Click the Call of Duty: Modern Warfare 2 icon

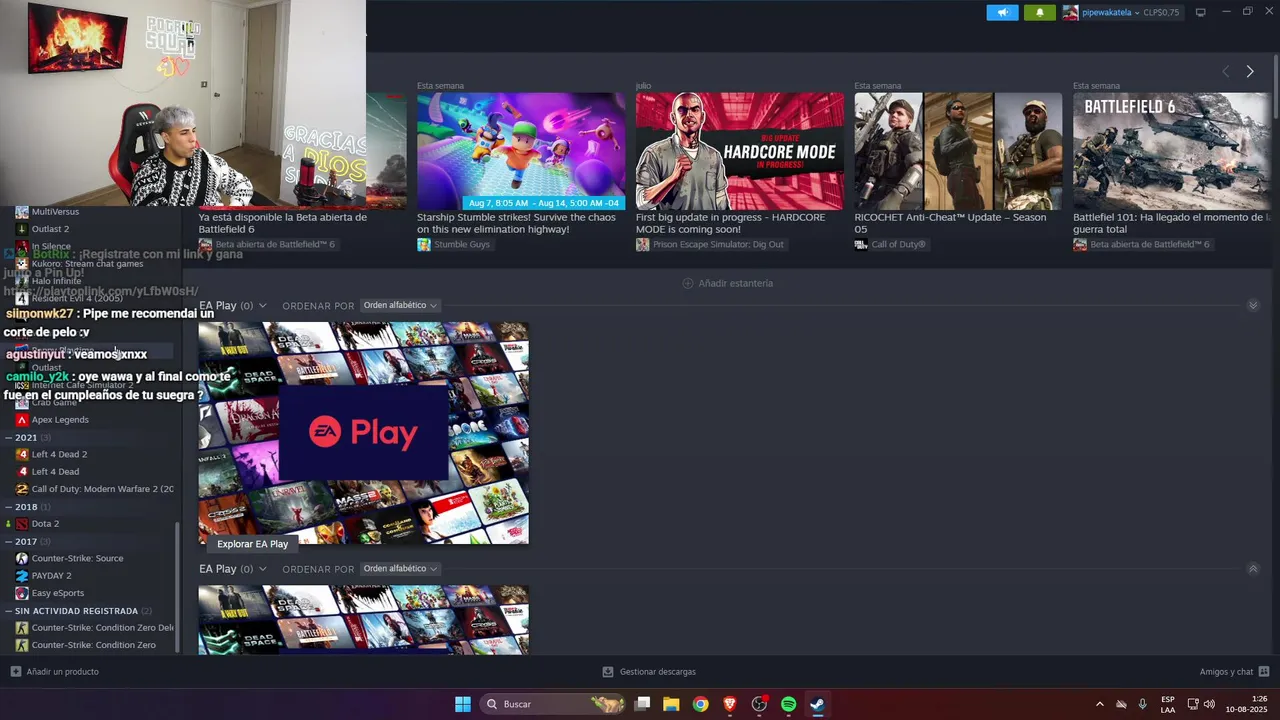(22, 489)
